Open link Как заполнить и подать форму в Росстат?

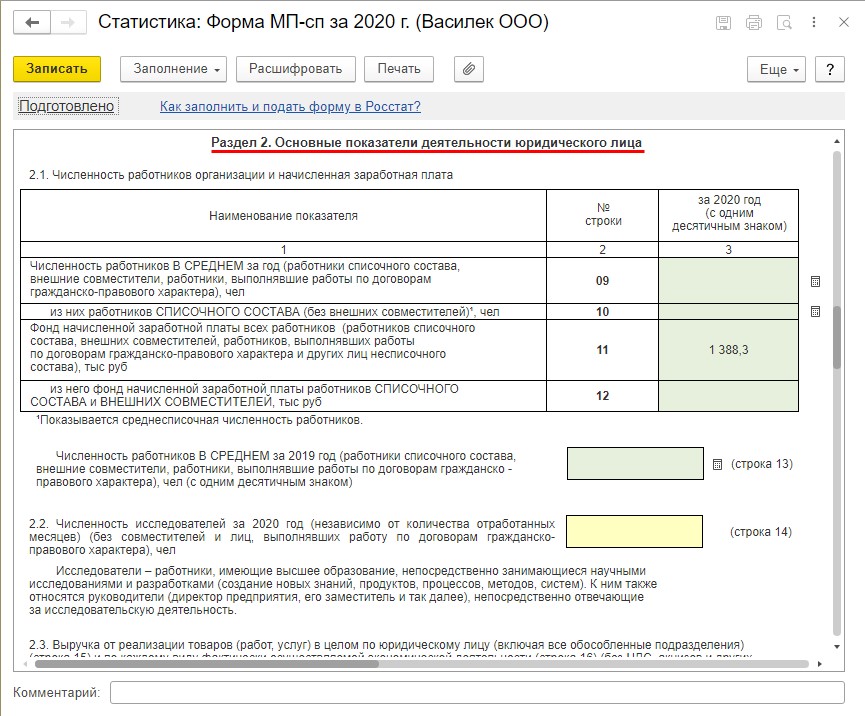(290, 106)
